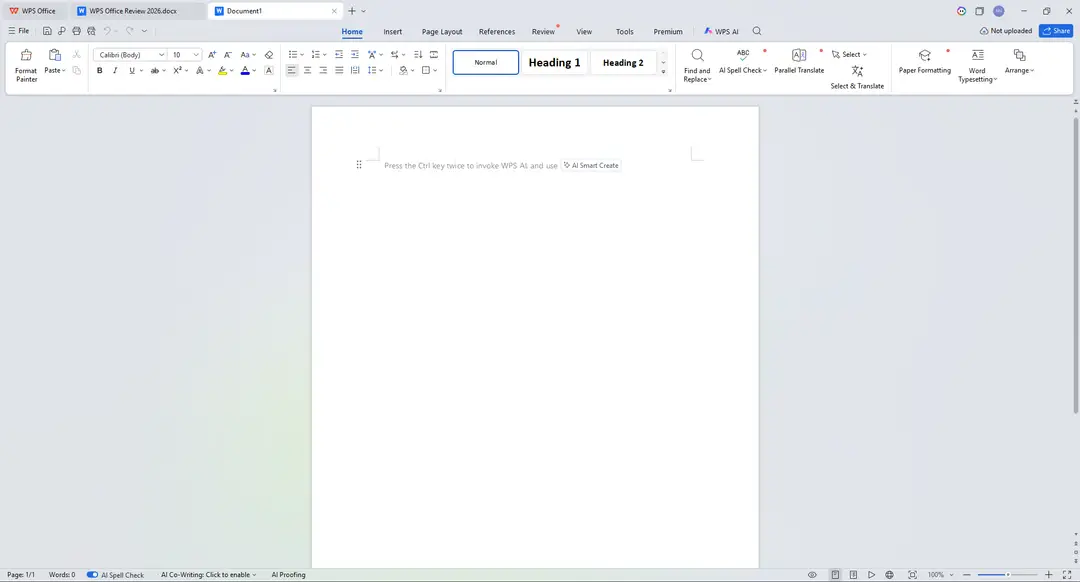Image resolution: width=1080 pixels, height=582 pixels.
Task: Increase paragraph indent
Action: pos(355,54)
